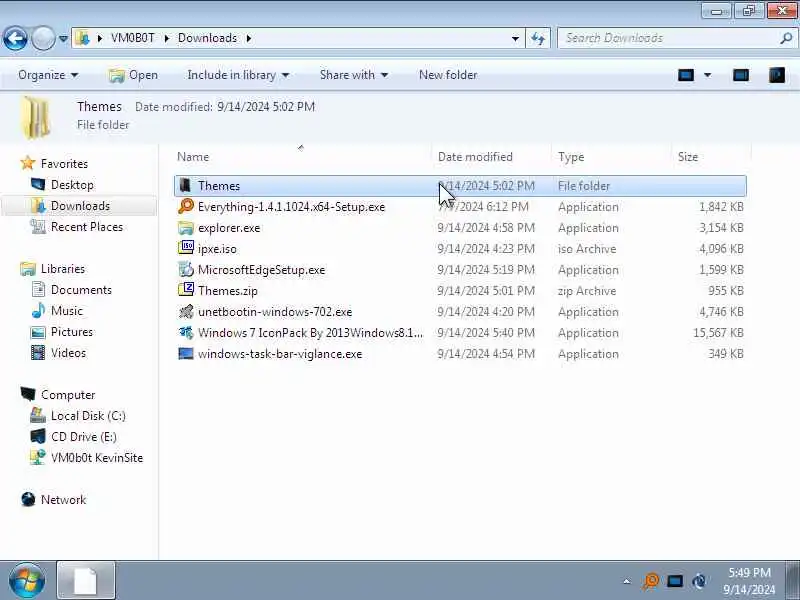Image resolution: width=800 pixels, height=600 pixels.
Task: Click the monitor tray icon
Action: point(674,581)
